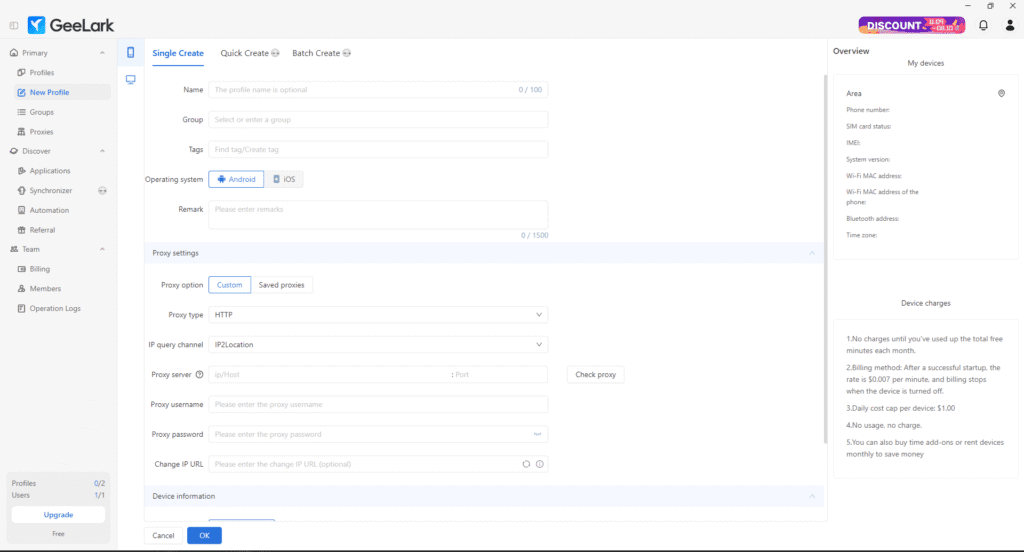Viewport: 1024px width, 552px height.
Task: Click the Upgrade button
Action: coord(58,515)
